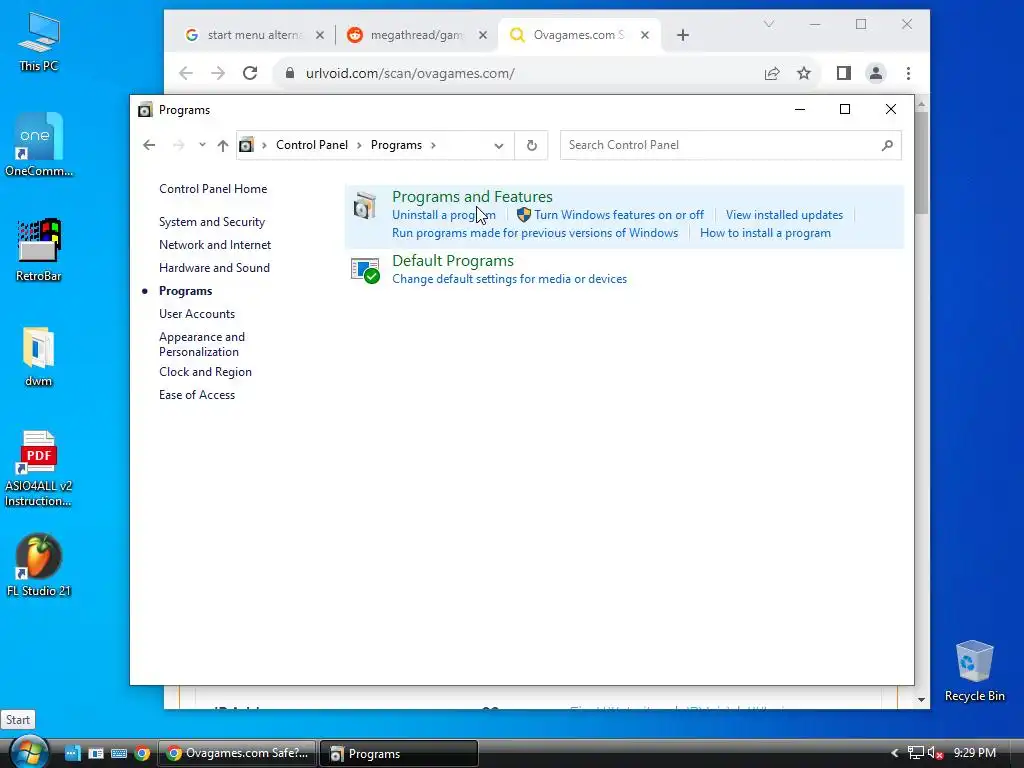Open Chrome side panel
The width and height of the screenshot is (1024, 768).
coord(844,73)
